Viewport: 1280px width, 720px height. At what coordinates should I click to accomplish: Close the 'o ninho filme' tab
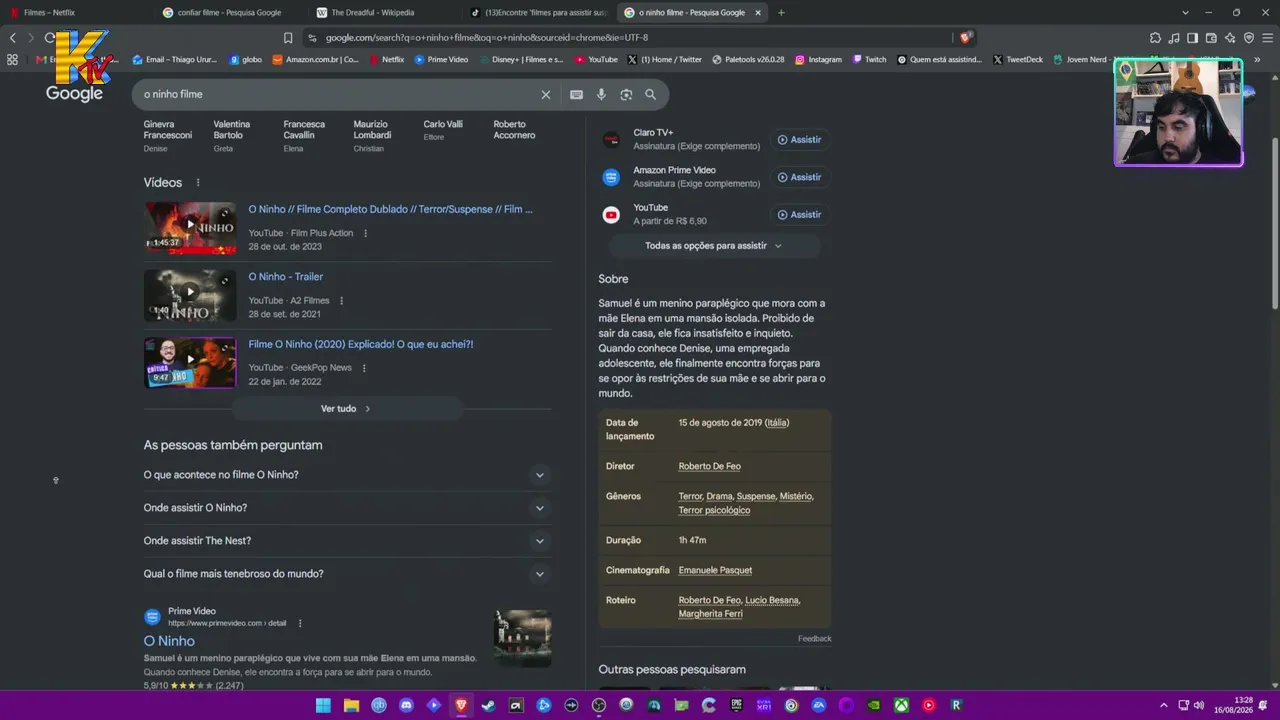(758, 13)
